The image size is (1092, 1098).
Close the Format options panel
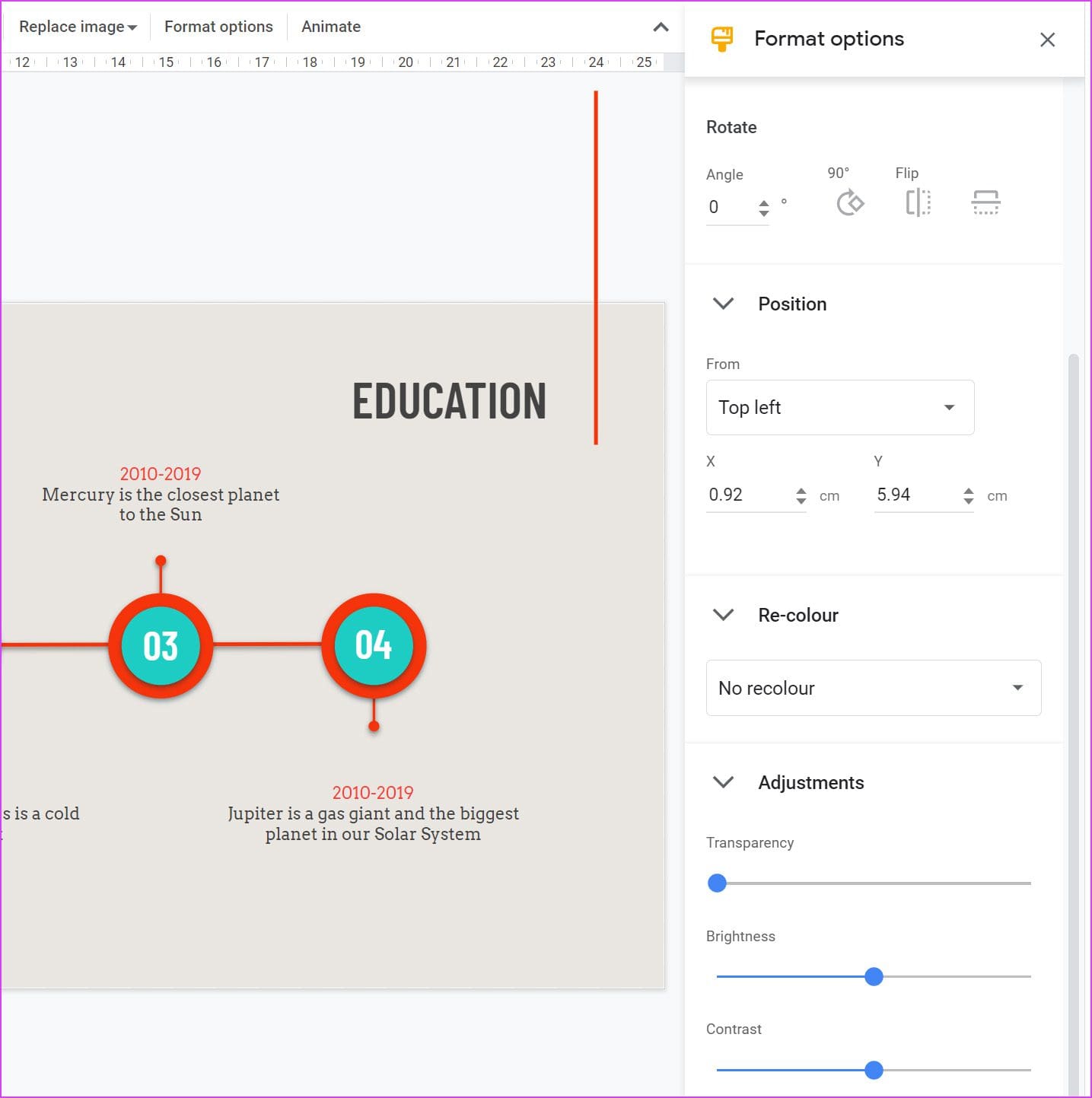pos(1047,40)
